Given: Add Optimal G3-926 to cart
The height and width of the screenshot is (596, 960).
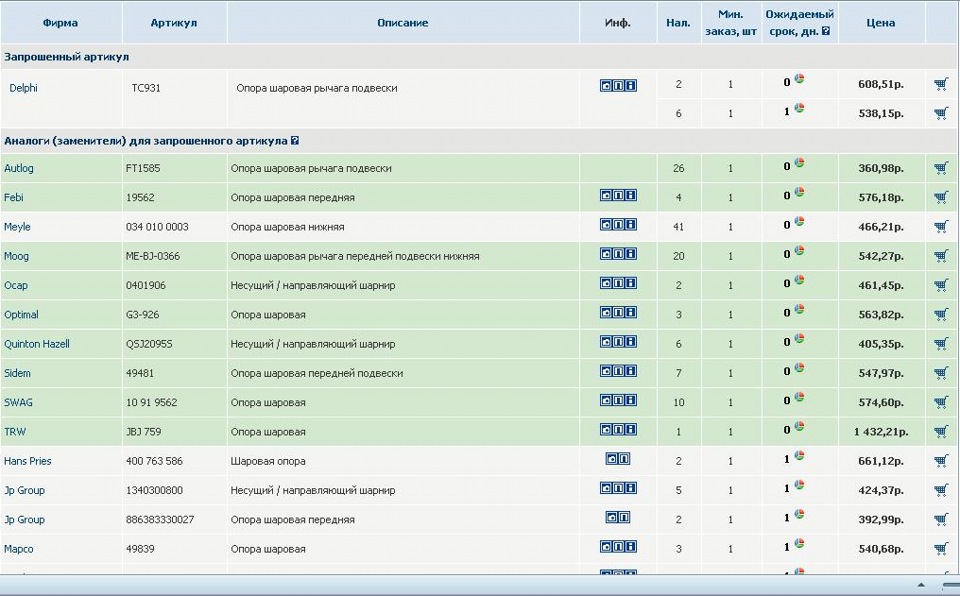Looking at the screenshot, I should [x=941, y=315].
